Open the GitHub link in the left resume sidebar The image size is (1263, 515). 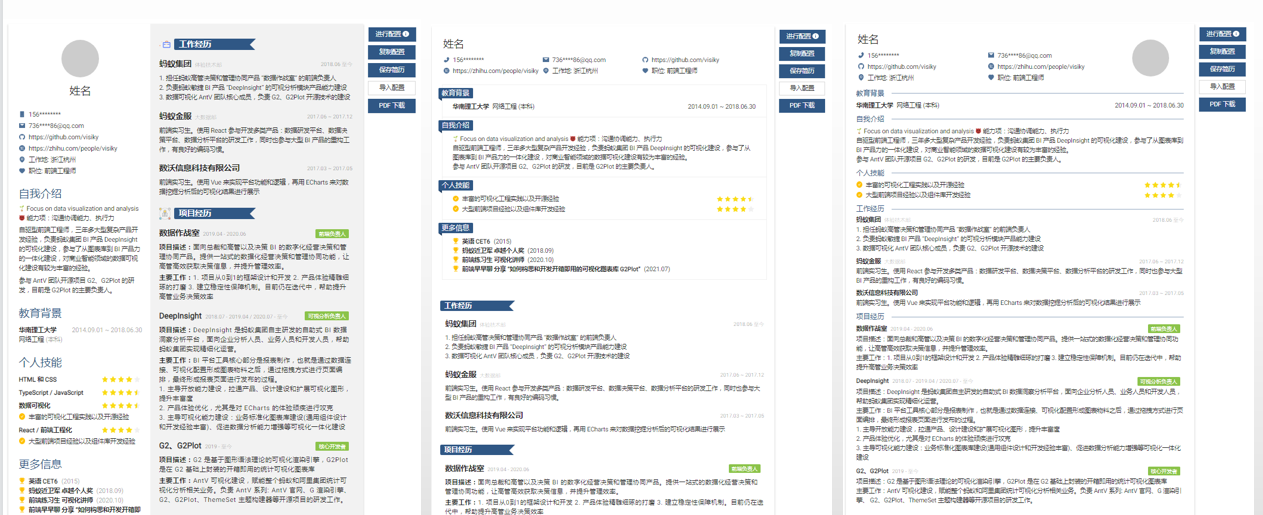tap(63, 137)
